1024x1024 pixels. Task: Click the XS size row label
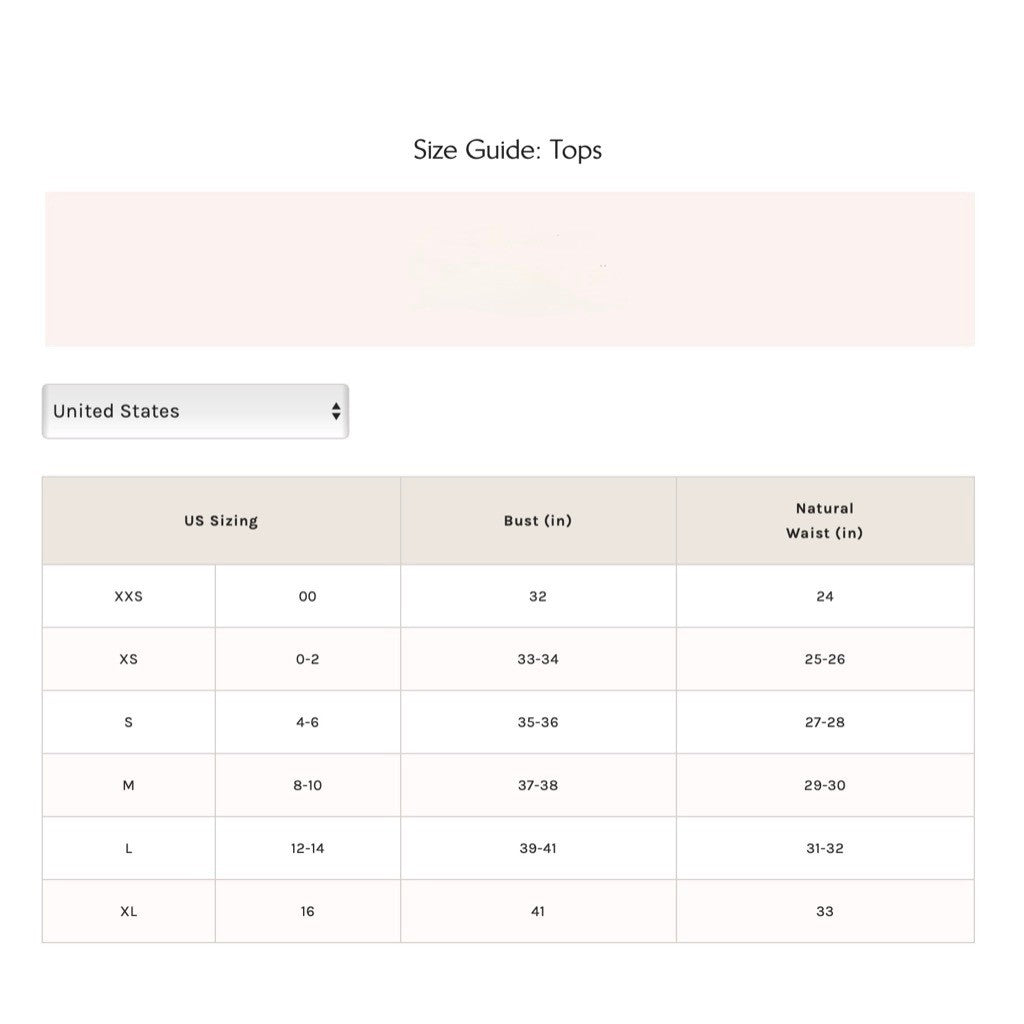pos(129,659)
